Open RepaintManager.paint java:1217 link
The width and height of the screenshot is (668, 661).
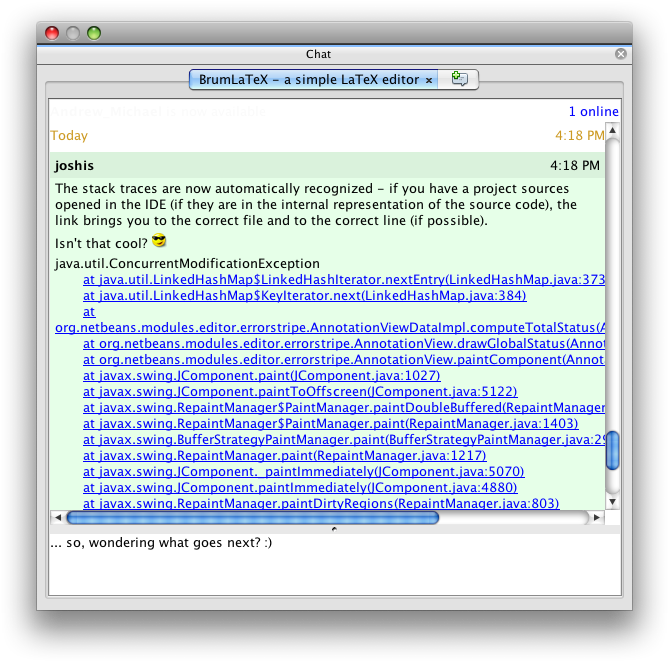pos(285,456)
